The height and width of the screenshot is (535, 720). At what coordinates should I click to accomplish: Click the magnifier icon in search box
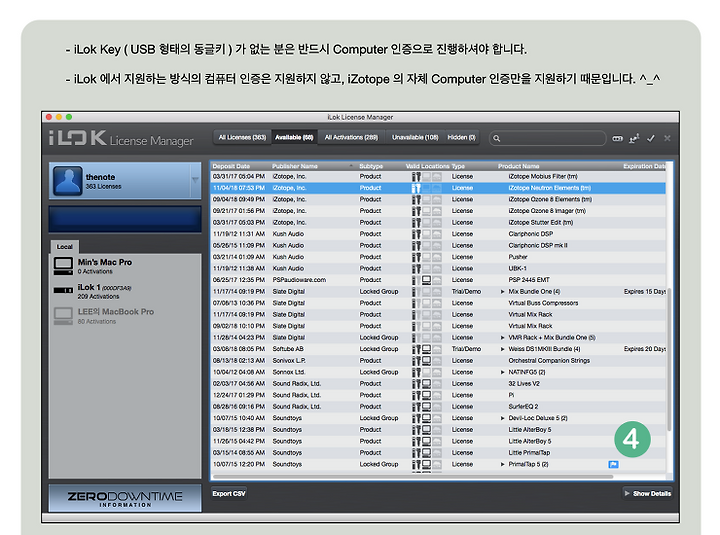tap(496, 138)
